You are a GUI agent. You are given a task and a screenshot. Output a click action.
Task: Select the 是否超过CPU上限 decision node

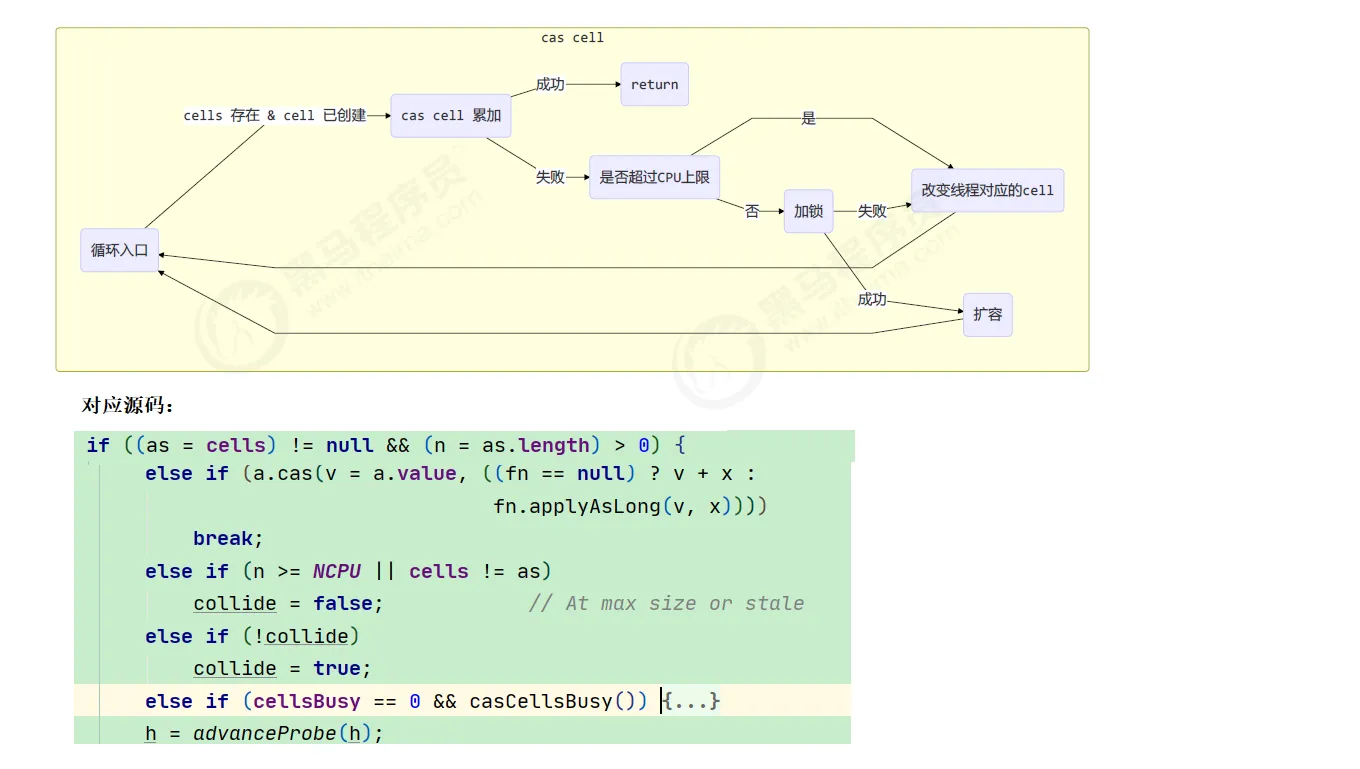coord(655,178)
